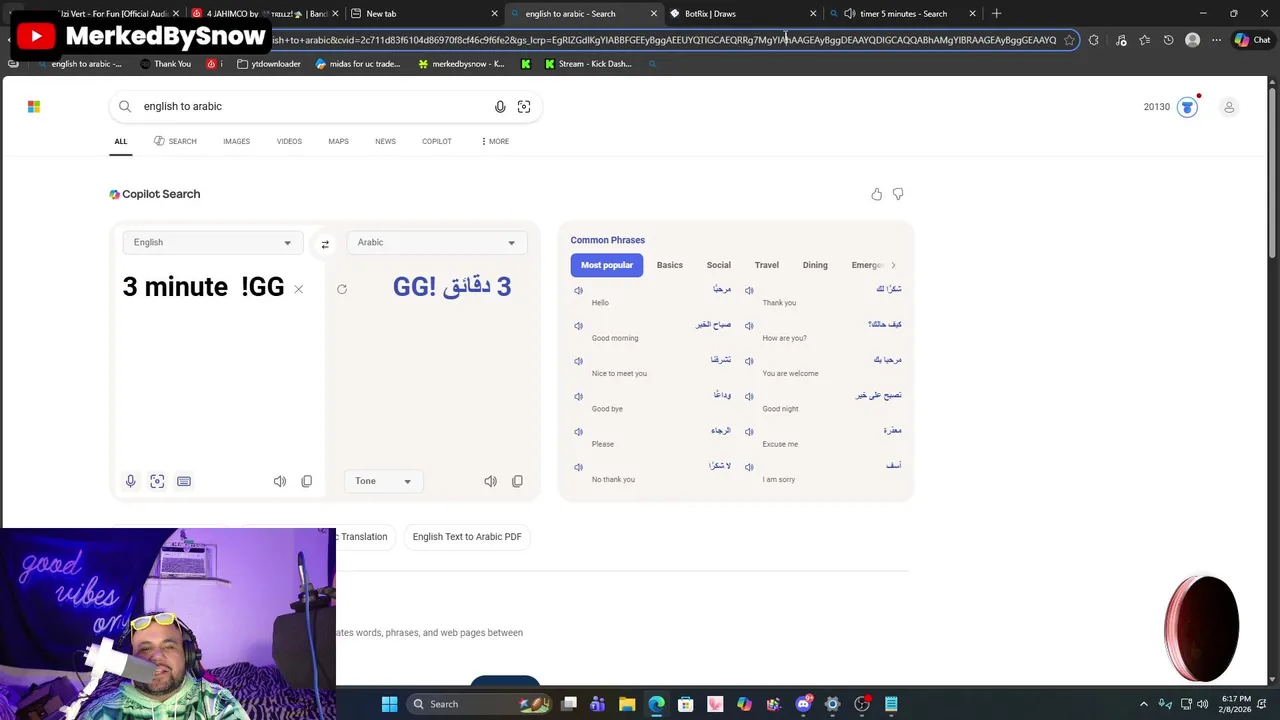Open the COPILOT search tab

tap(437, 141)
